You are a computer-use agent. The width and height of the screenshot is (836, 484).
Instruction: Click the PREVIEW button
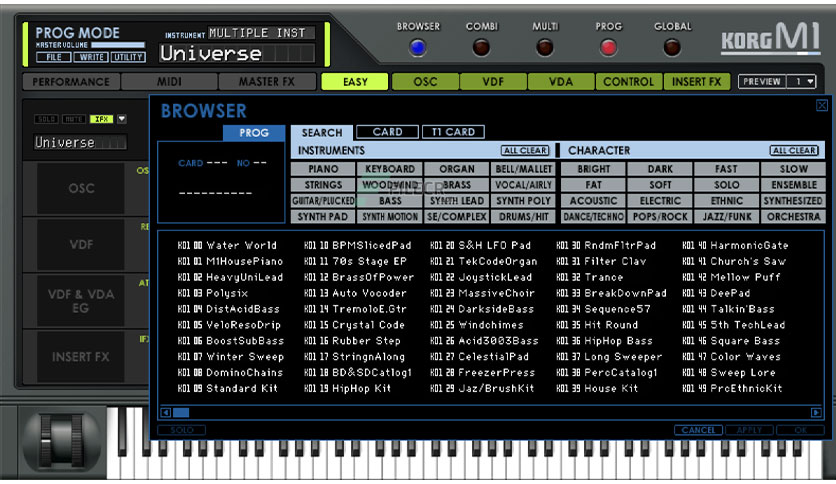coord(762,82)
